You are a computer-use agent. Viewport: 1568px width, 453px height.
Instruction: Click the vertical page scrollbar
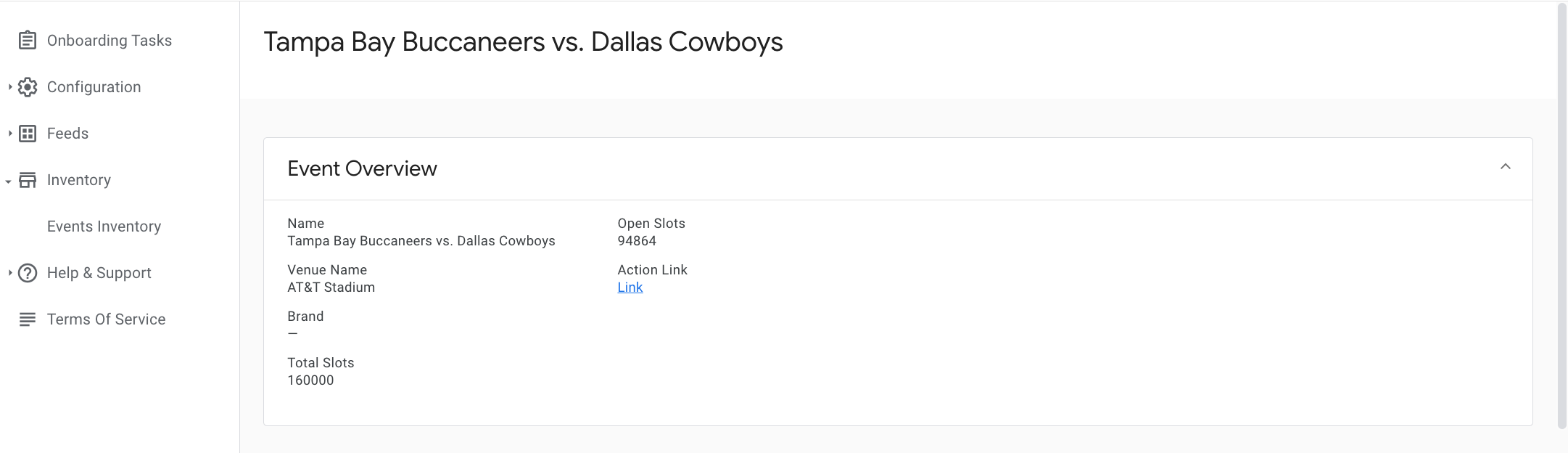click(x=1561, y=218)
